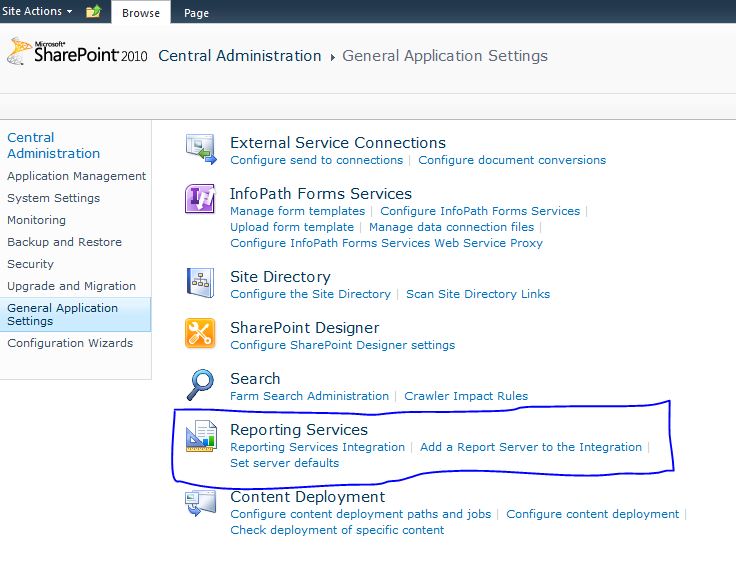The width and height of the screenshot is (736, 568).
Task: Open Backup and Restore section
Action: [x=64, y=242]
